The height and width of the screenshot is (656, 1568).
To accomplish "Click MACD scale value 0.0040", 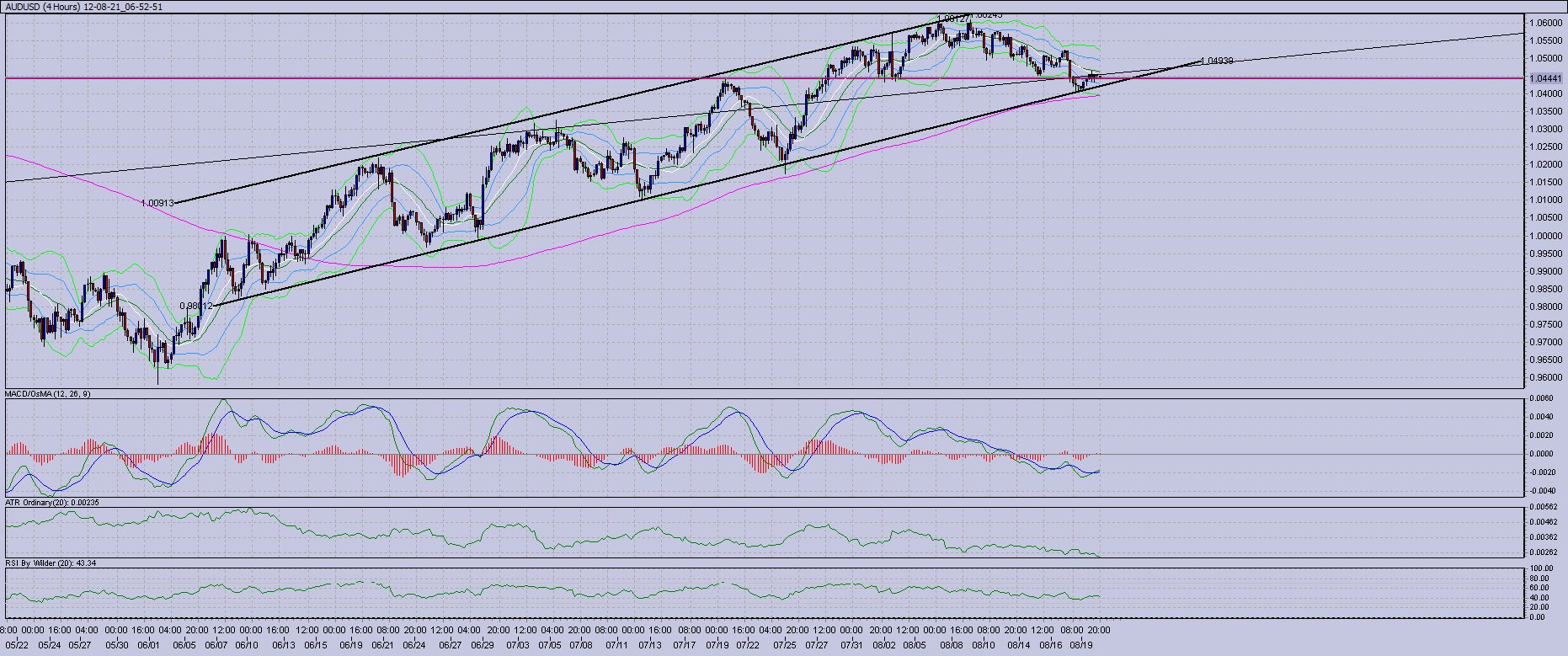I will tap(1542, 417).
